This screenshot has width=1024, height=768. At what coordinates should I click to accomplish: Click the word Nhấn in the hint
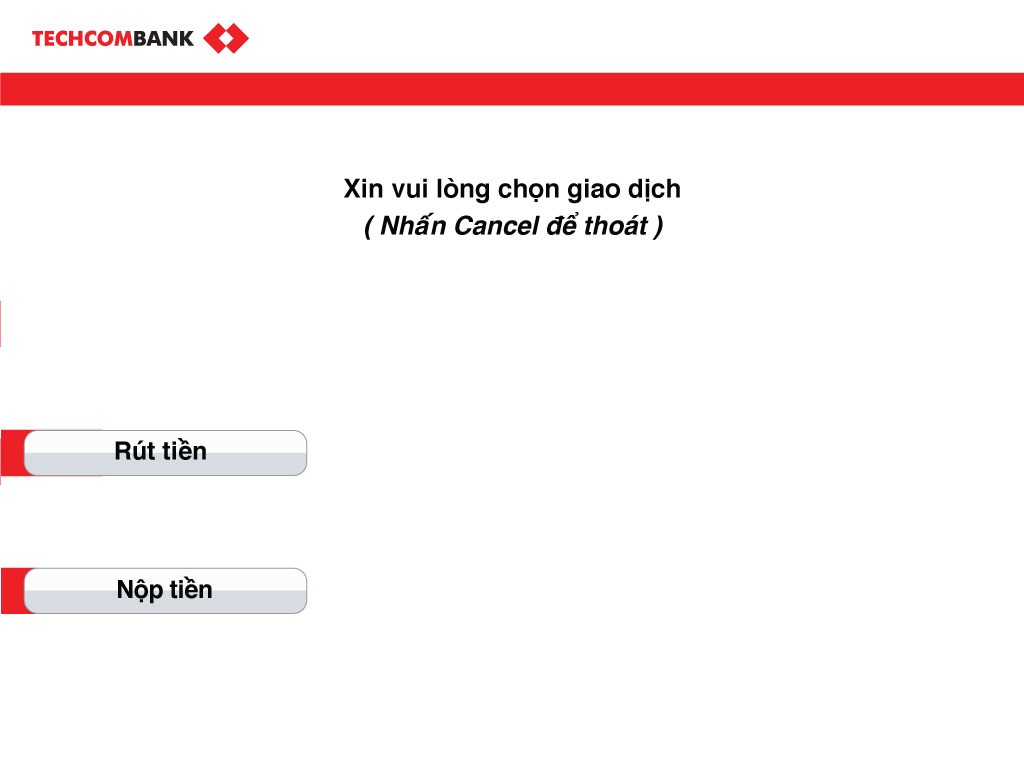(414, 227)
